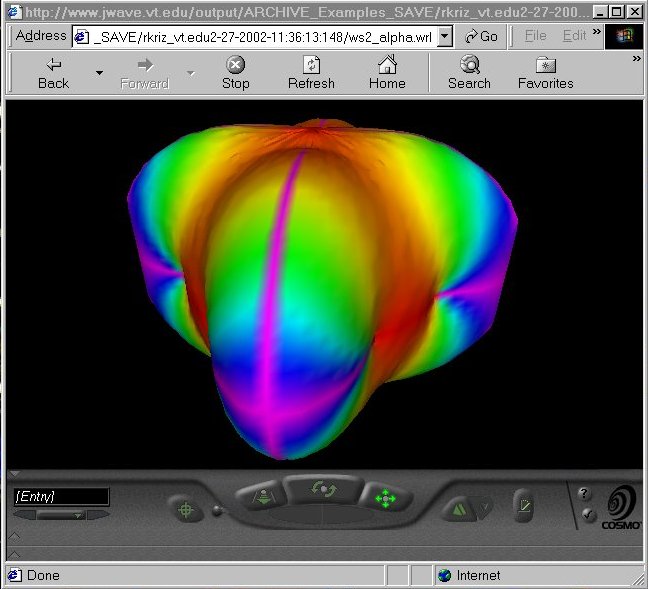Show more toolbar buttons chevron
Image resolution: width=648 pixels, height=589 pixels.
click(x=637, y=59)
